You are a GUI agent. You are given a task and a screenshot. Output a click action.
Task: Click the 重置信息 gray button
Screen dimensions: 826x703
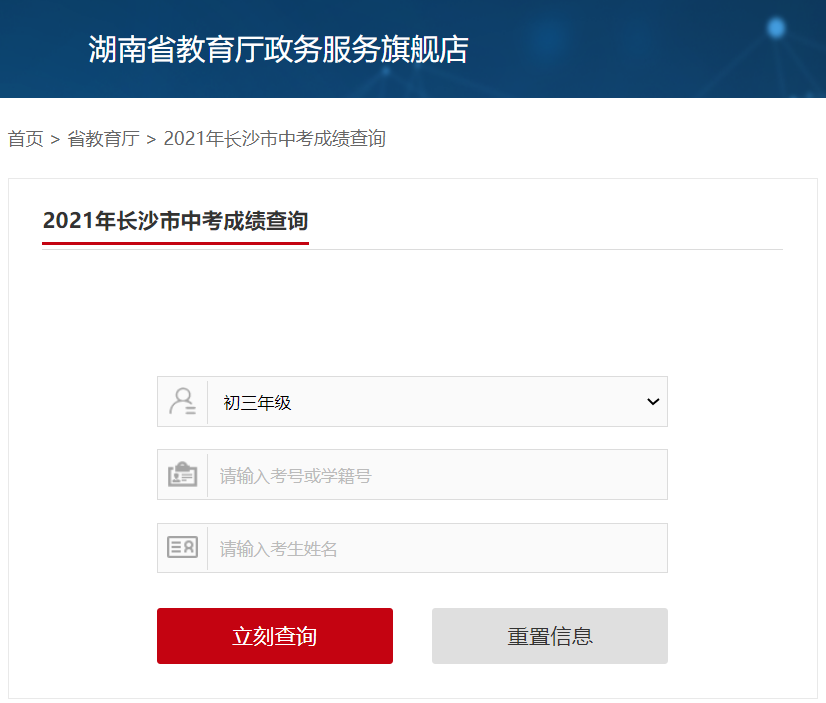(550, 636)
